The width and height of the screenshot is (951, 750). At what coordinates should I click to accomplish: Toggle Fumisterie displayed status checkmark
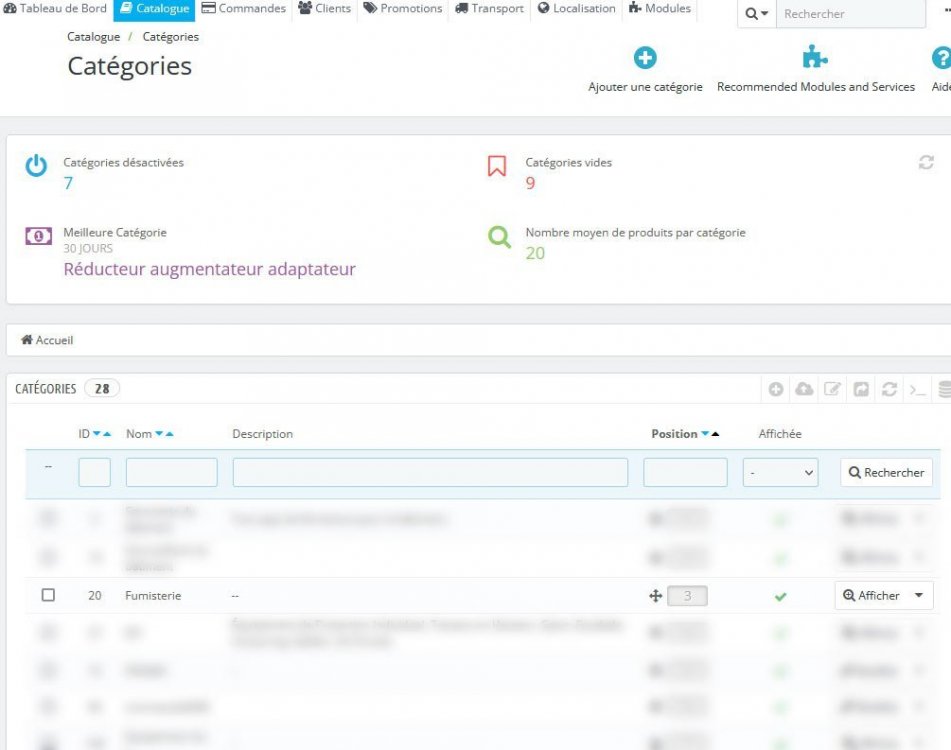point(780,597)
